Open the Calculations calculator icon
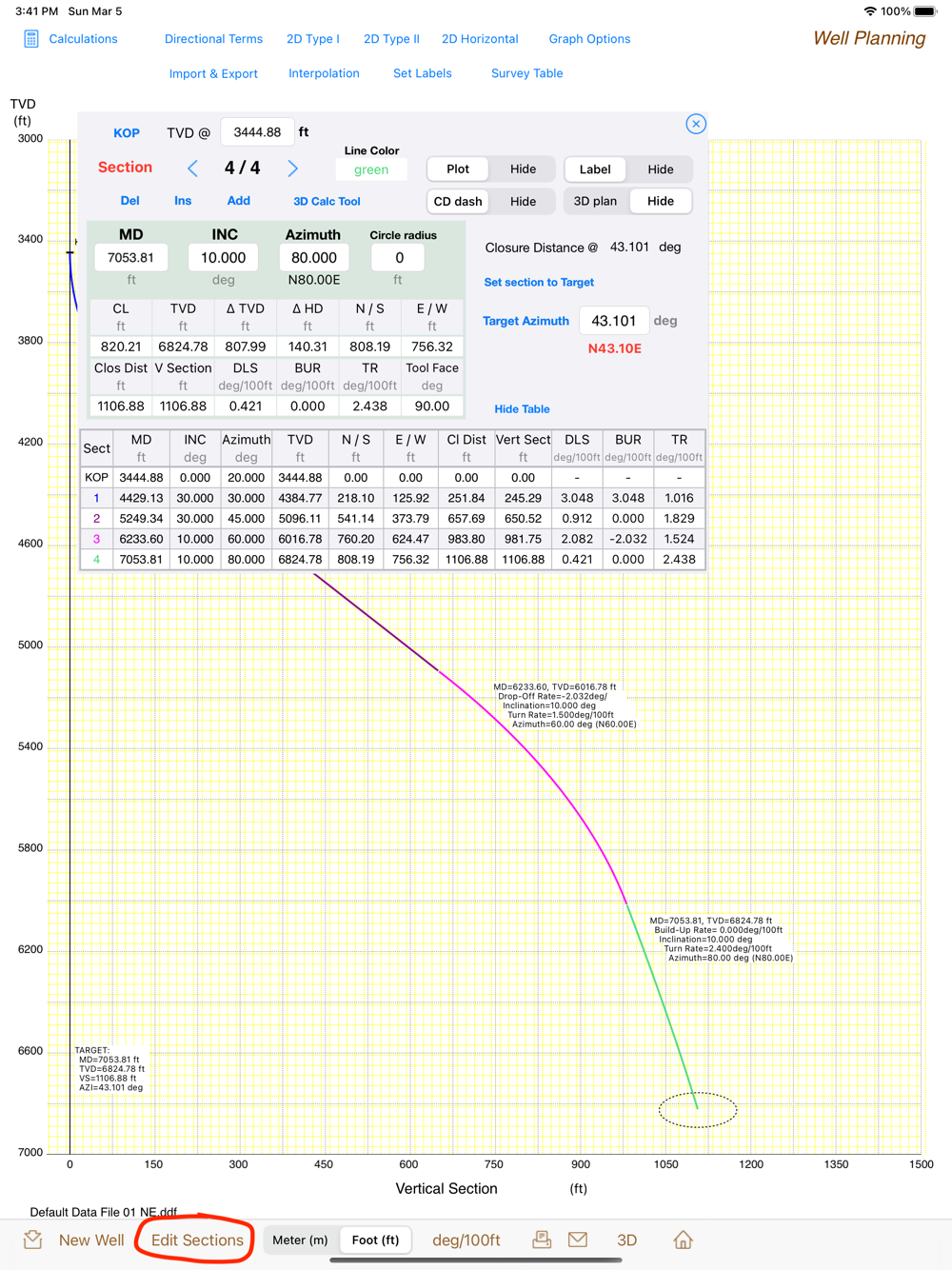This screenshot has width=952, height=1270. pos(31,39)
